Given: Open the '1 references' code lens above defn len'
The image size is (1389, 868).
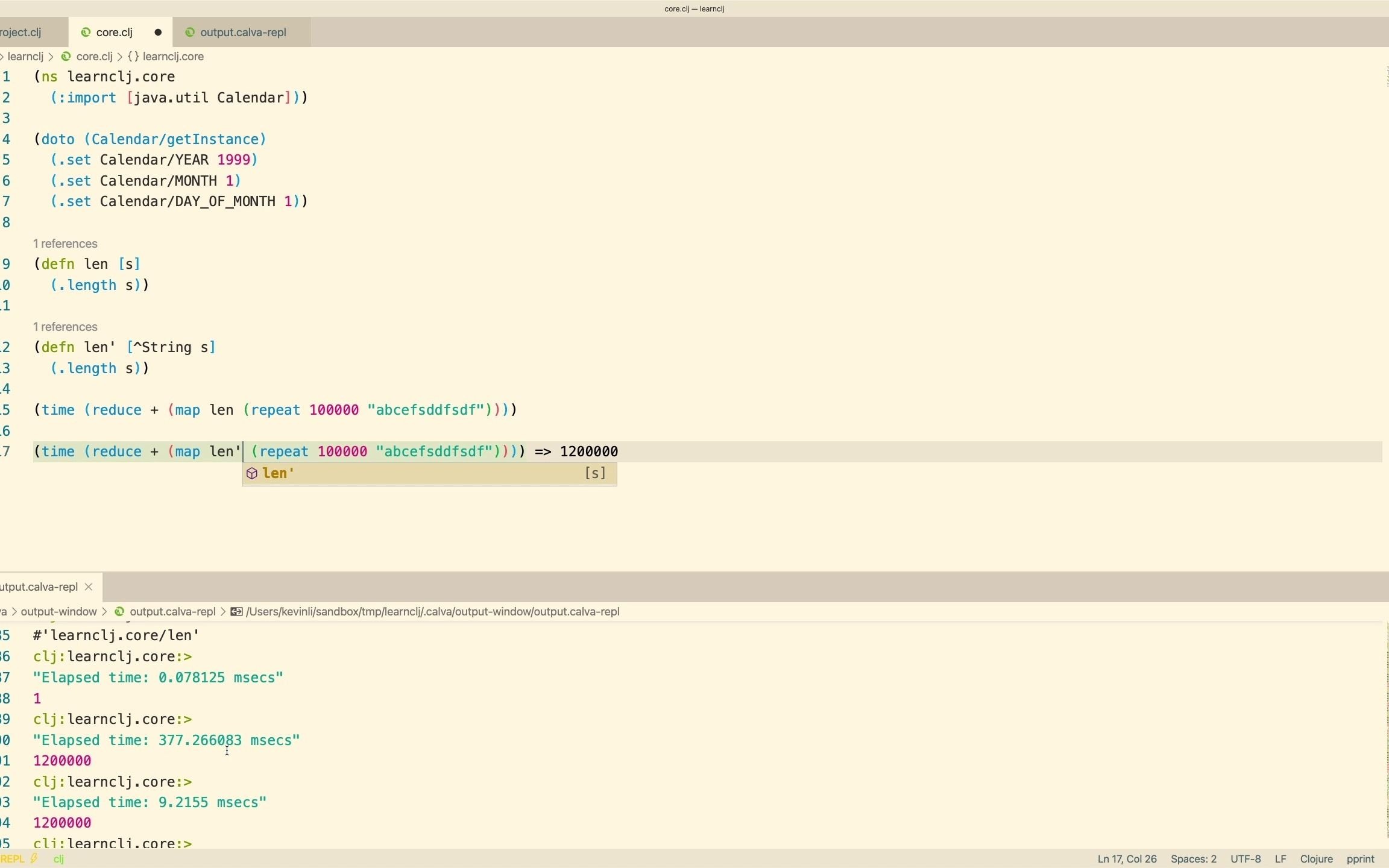Looking at the screenshot, I should (x=66, y=327).
